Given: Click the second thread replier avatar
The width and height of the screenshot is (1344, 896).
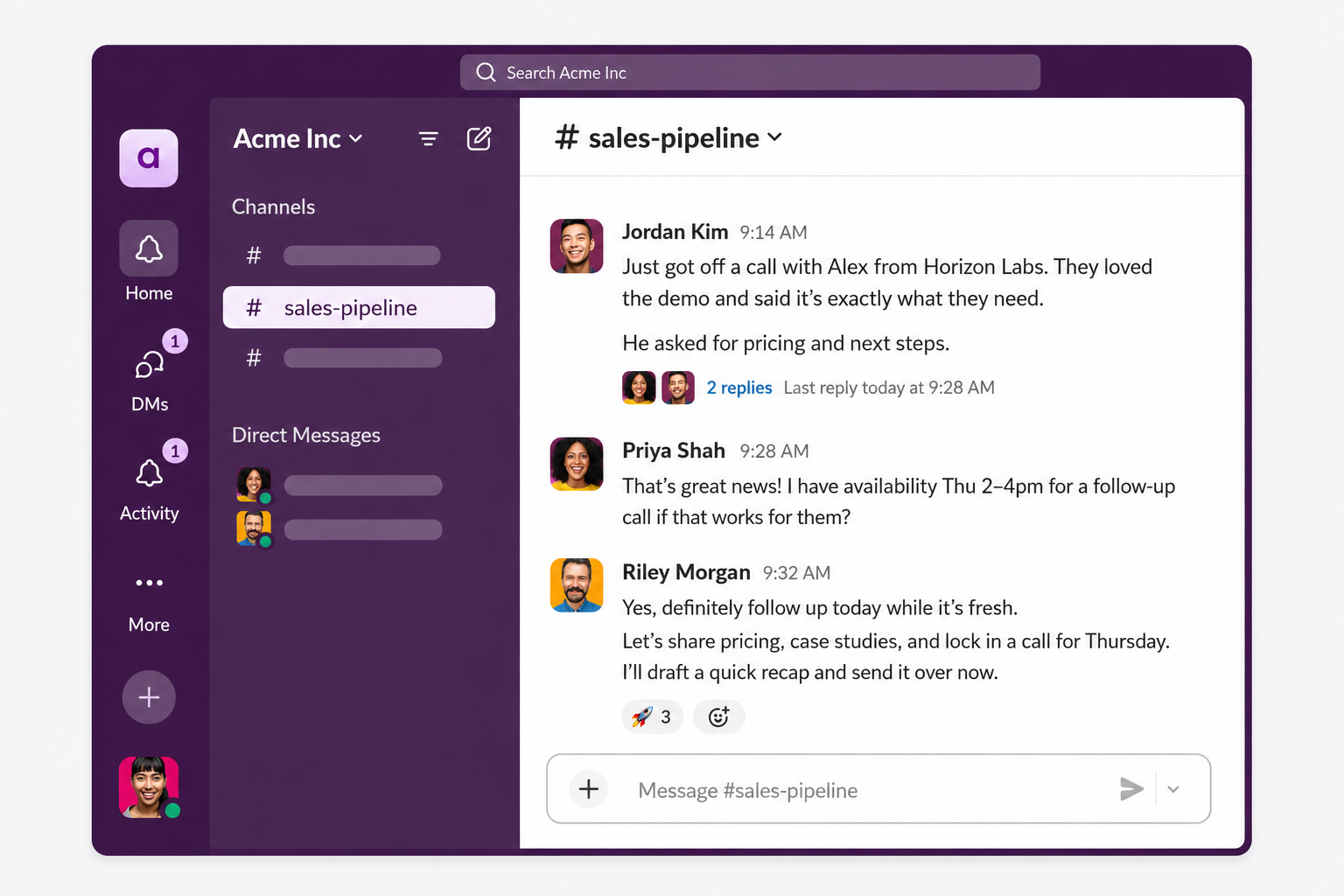Looking at the screenshot, I should coord(678,388).
